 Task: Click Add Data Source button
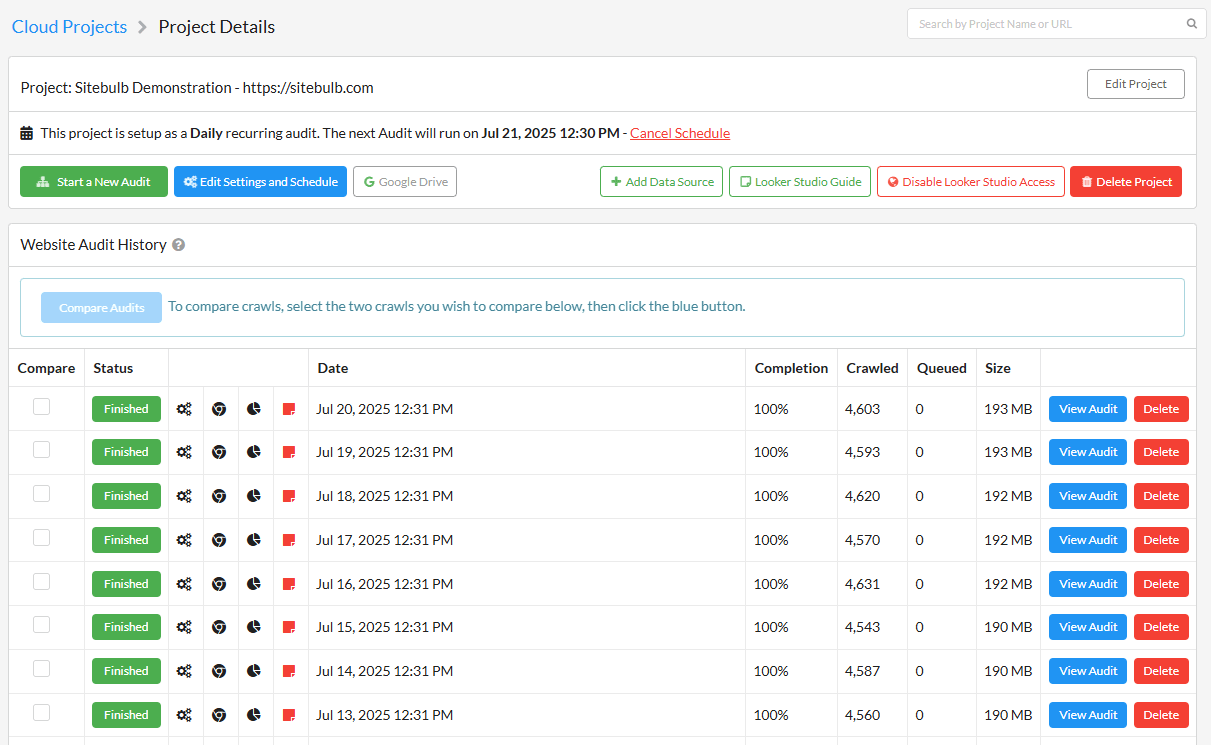pos(661,182)
